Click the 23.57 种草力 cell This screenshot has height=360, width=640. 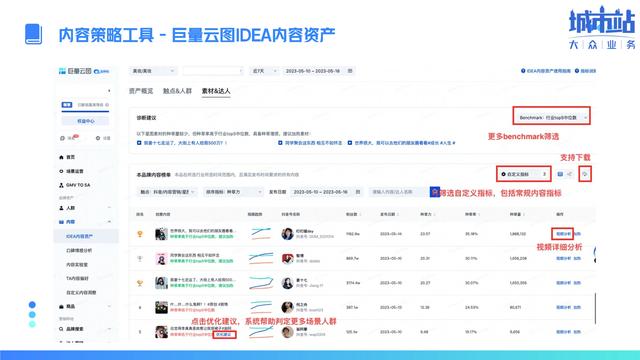[425, 234]
